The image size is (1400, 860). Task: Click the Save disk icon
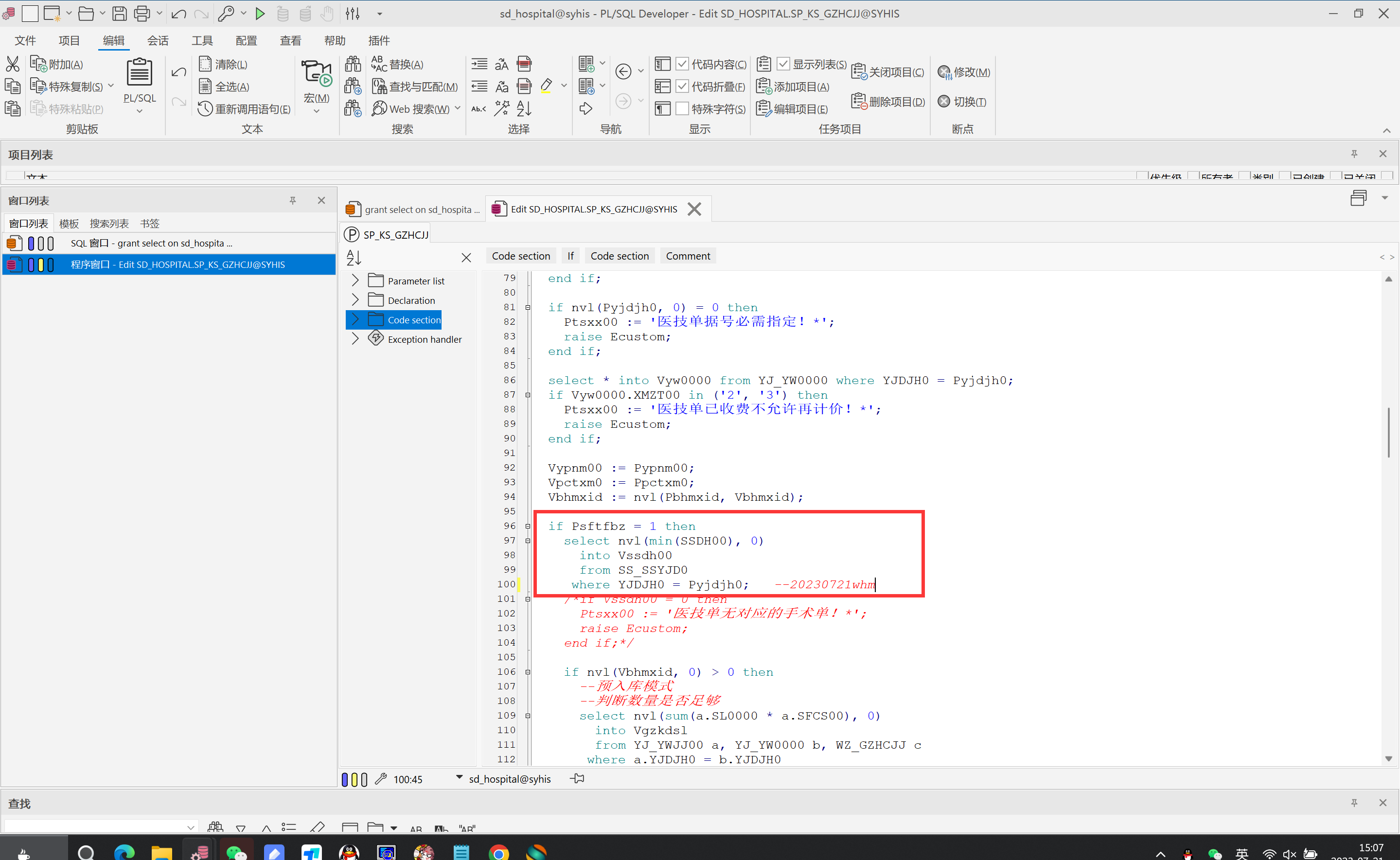pyautogui.click(x=119, y=14)
